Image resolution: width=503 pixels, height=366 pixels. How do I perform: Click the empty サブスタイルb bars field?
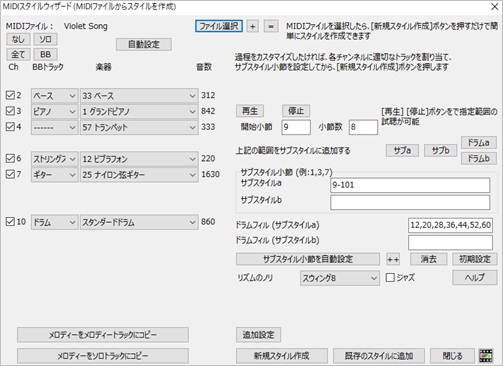(410, 202)
